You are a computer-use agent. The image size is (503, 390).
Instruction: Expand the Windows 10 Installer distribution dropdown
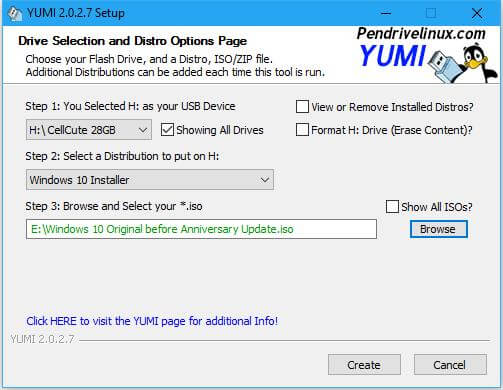click(x=150, y=180)
